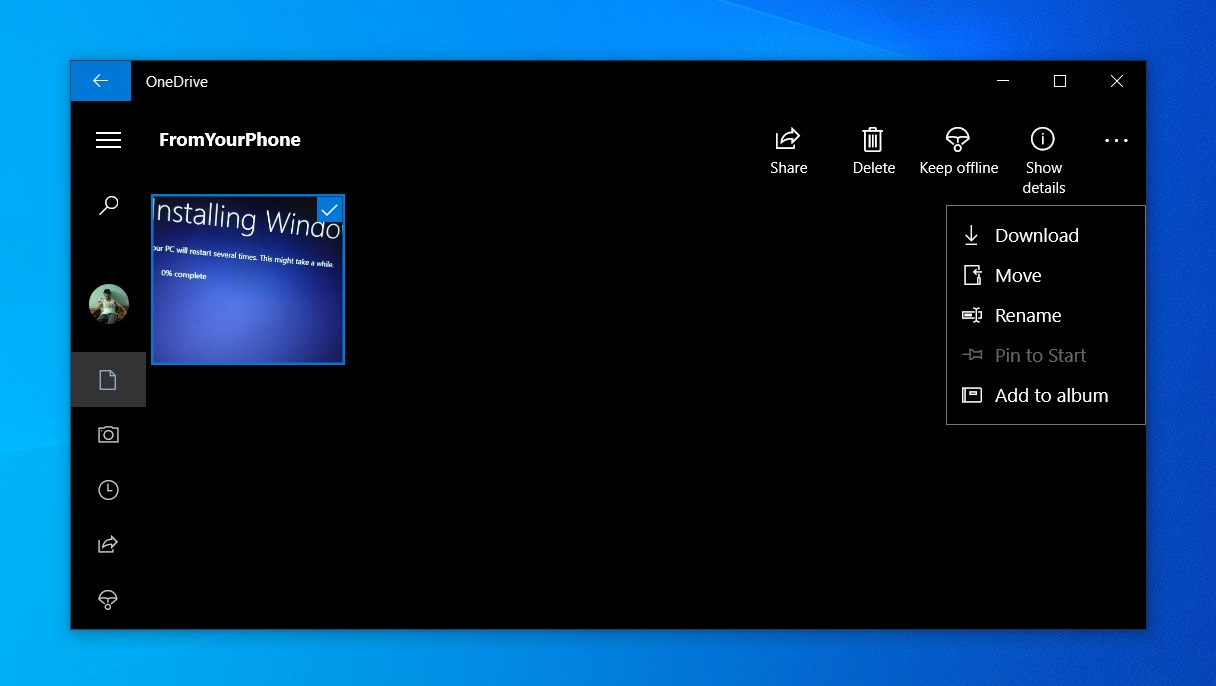
Task: Go back with the blue arrow button
Action: pos(100,81)
